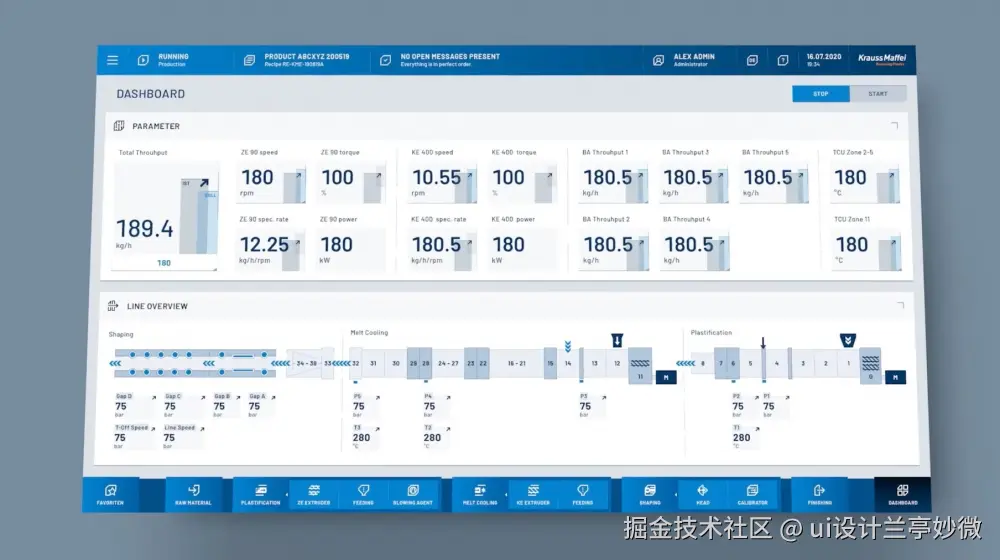
Task: Open the Product ABCXYZ recipe icon
Action: 249,60
